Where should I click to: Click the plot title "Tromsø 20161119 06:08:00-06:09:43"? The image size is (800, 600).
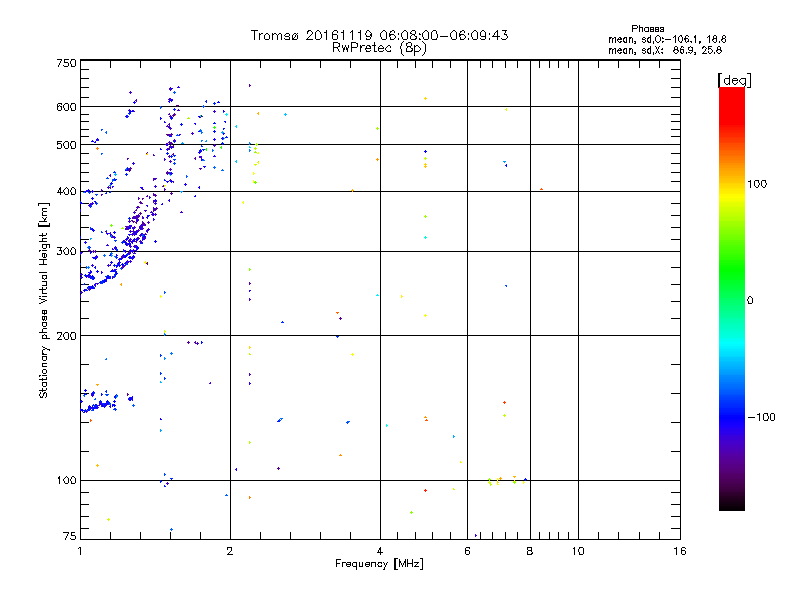[x=379, y=35]
